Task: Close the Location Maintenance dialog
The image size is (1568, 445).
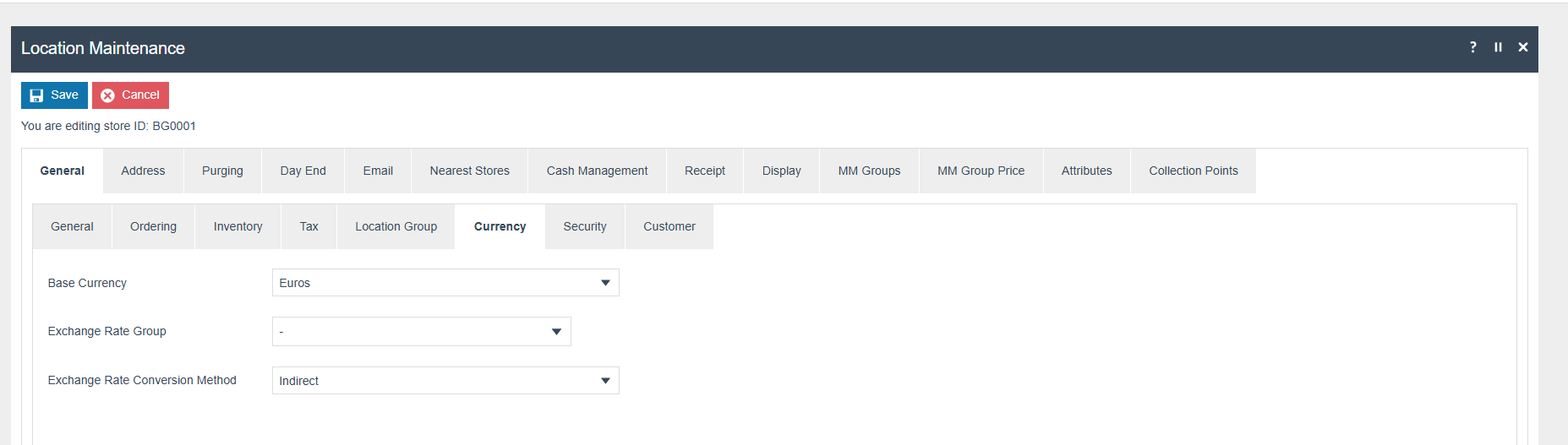Action: pos(1522,47)
